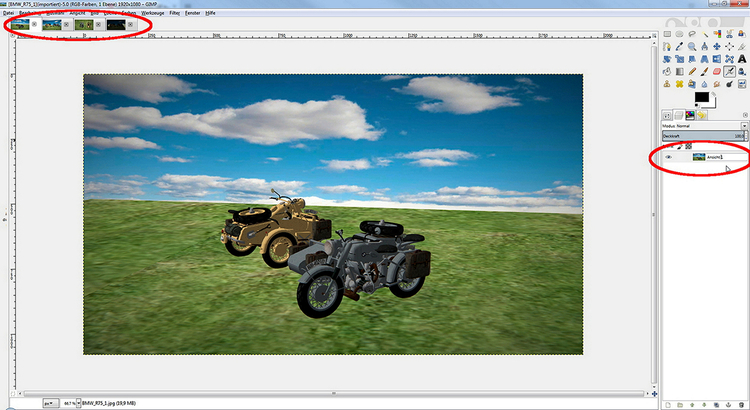The image size is (750, 410).
Task: Select the Smudge tool
Action: 717,84
